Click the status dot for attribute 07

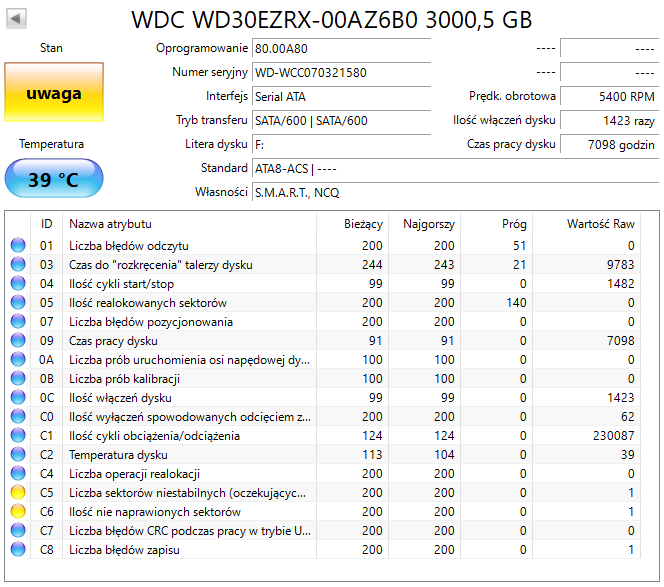coord(18,321)
